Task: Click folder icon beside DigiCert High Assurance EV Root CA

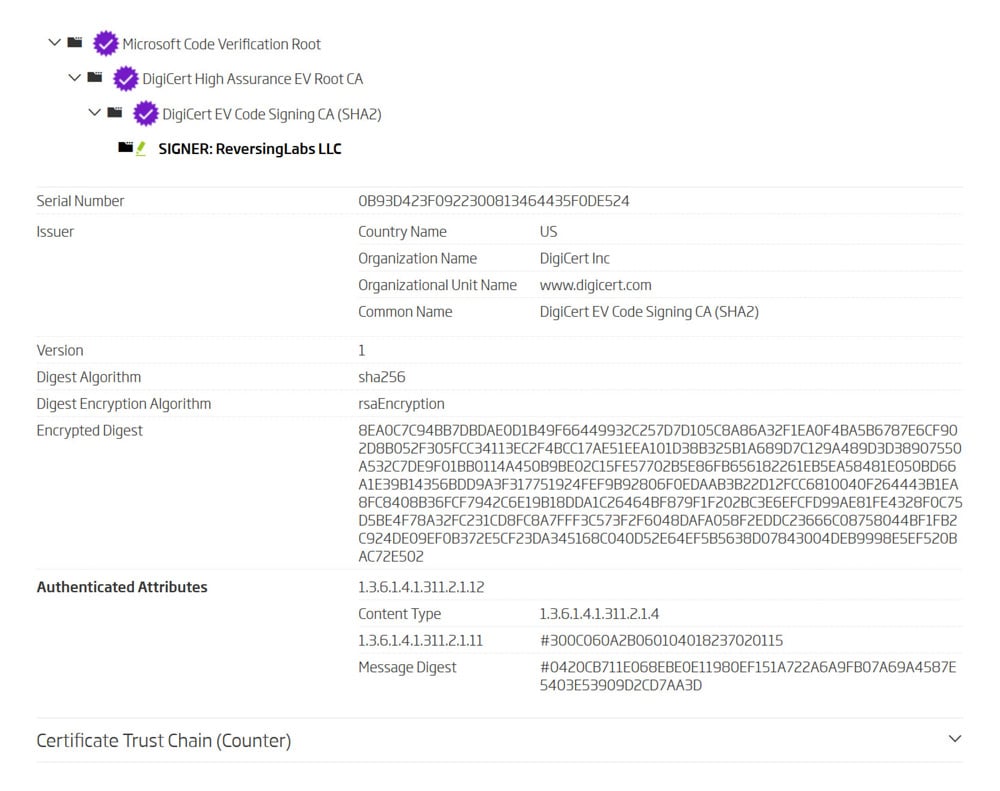Action: 95,77
